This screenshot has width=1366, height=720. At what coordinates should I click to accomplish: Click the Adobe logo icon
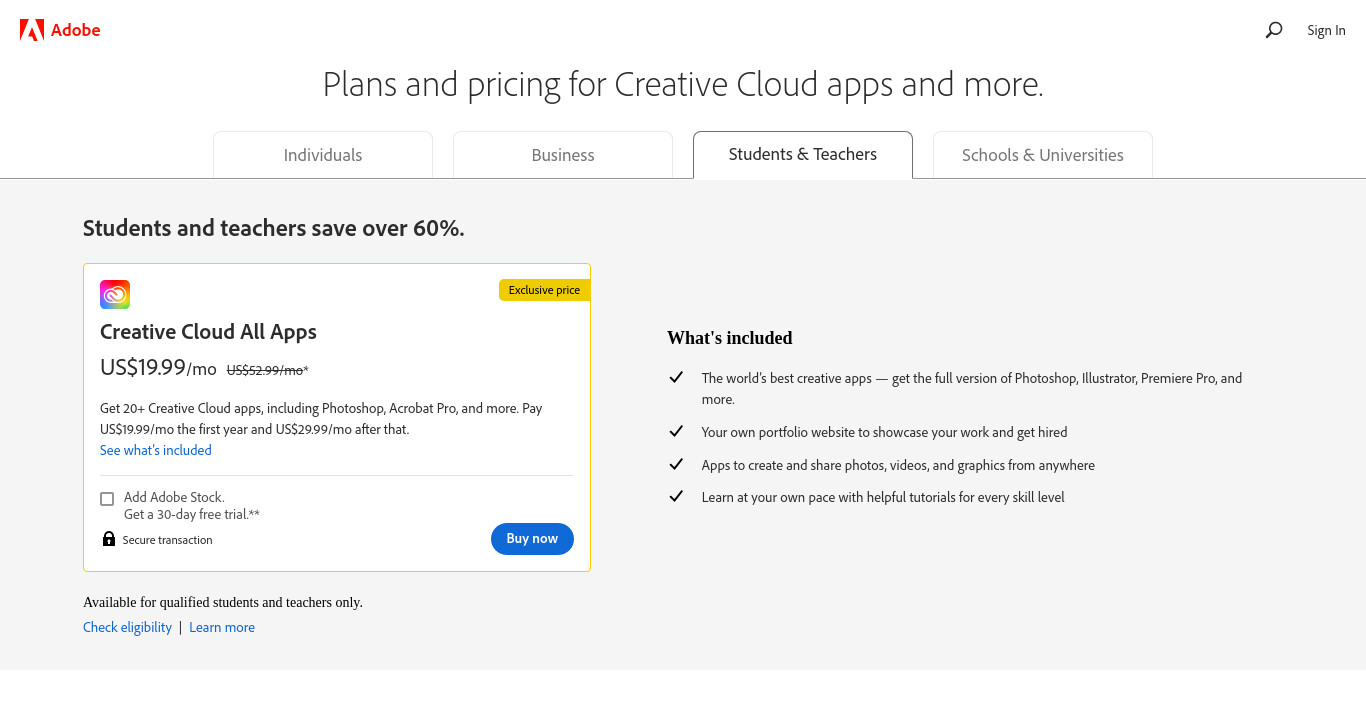(32, 30)
